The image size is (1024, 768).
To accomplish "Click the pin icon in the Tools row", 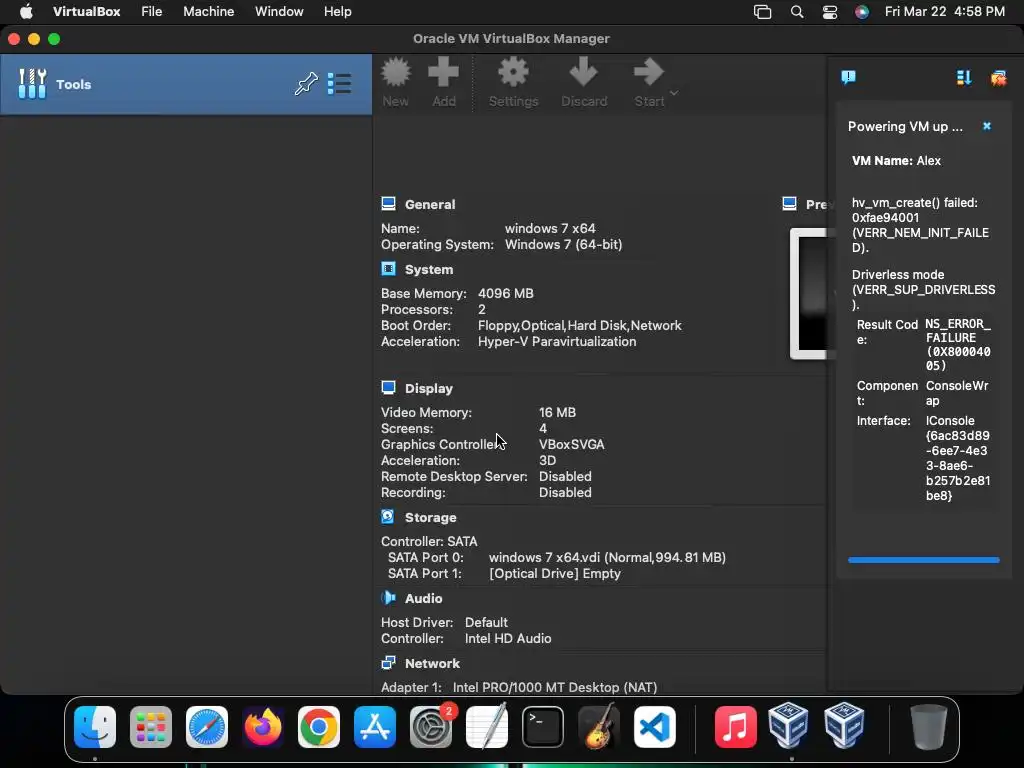I will pos(306,84).
